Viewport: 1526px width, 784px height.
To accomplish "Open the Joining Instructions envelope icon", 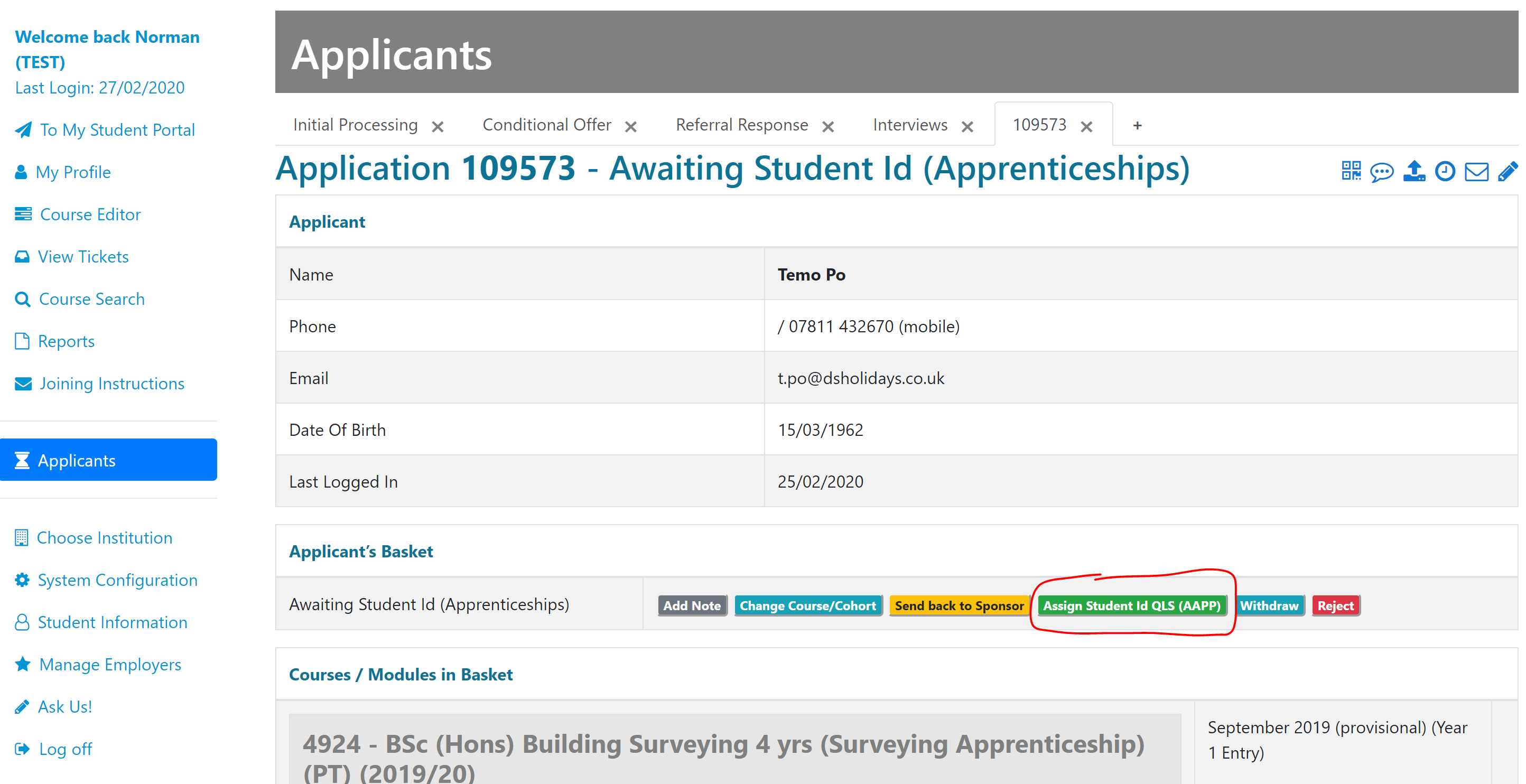I will (x=23, y=383).
